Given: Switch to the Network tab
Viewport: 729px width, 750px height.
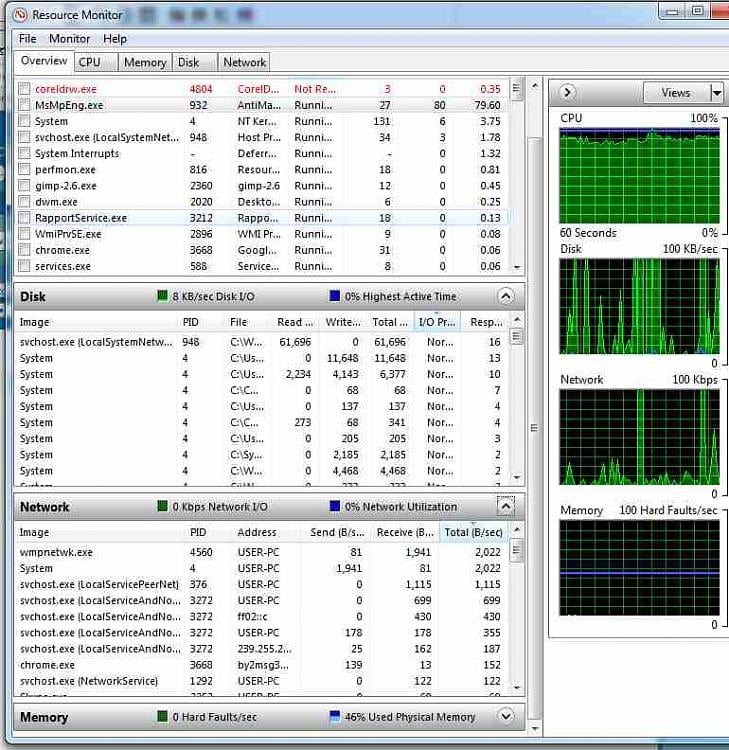Looking at the screenshot, I should tap(244, 63).
